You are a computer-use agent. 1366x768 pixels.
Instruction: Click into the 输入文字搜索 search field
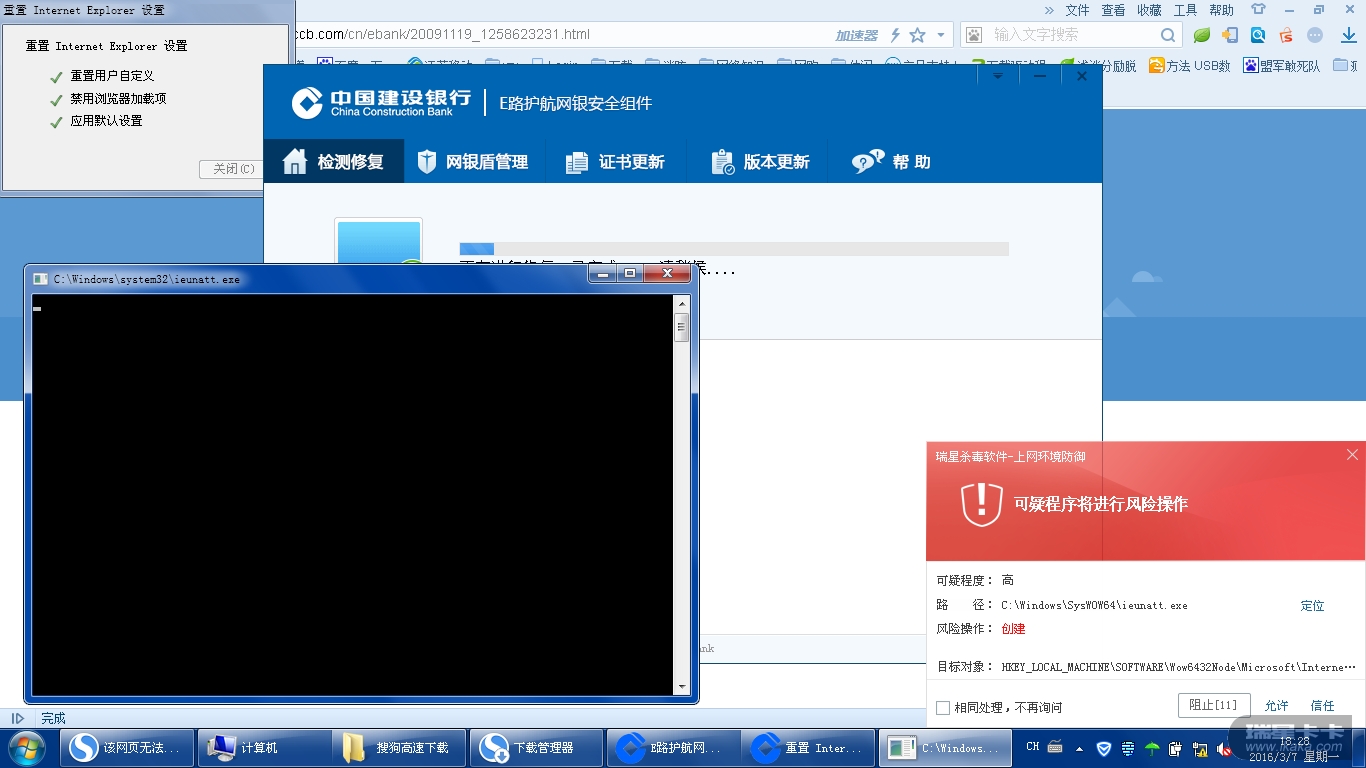click(1072, 35)
